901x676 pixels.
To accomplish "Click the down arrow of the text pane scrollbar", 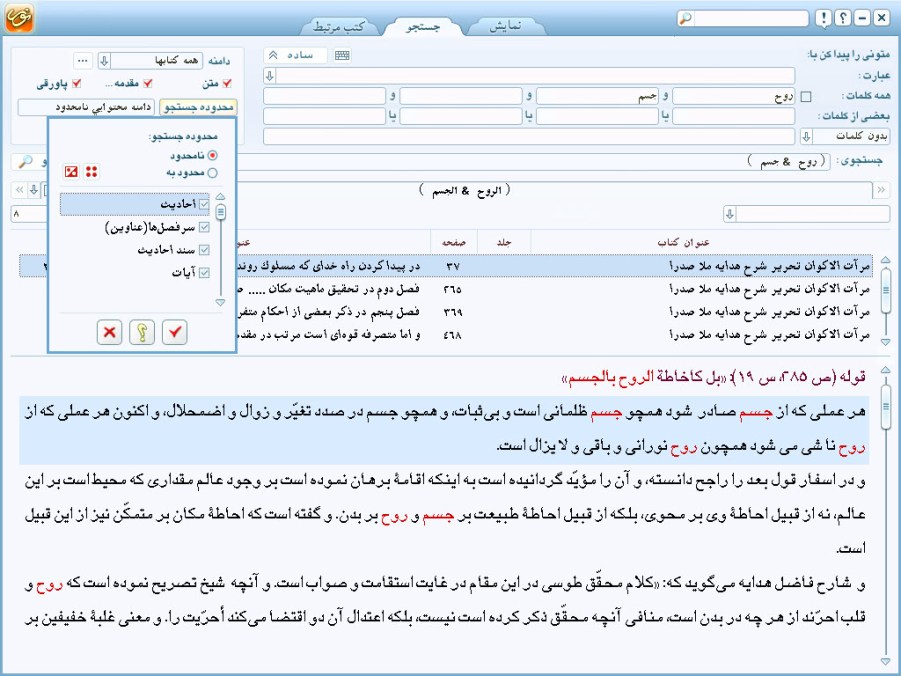I will click(885, 662).
